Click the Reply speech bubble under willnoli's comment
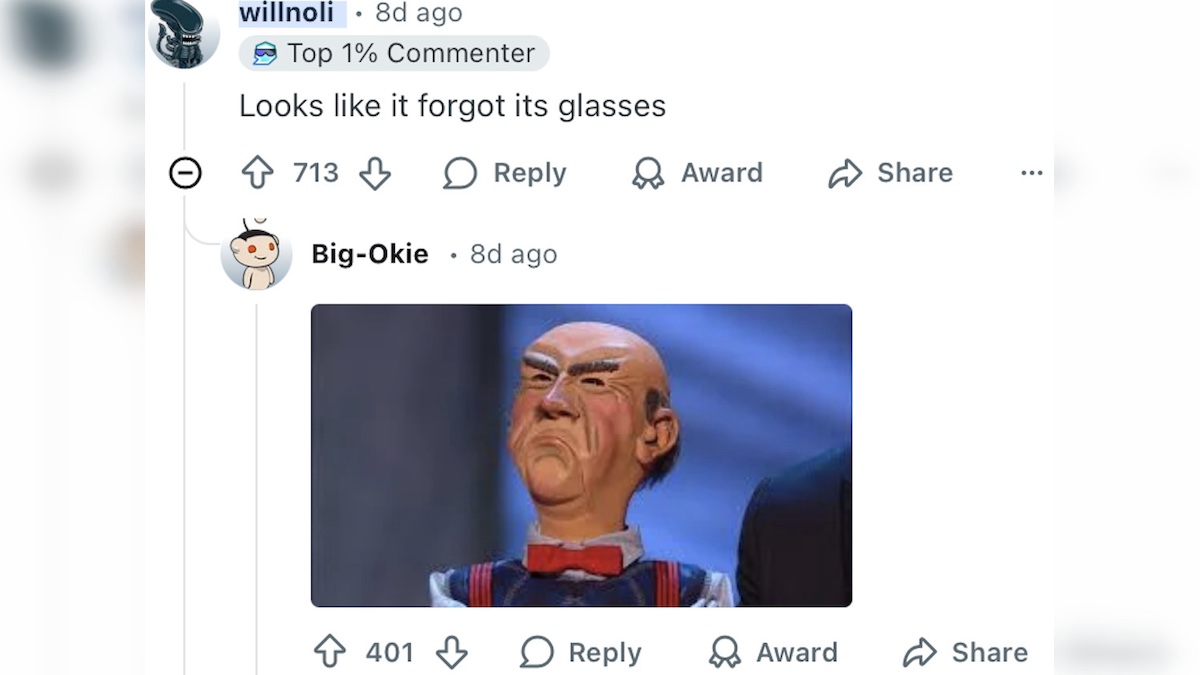This screenshot has height=675, width=1200. [460, 174]
